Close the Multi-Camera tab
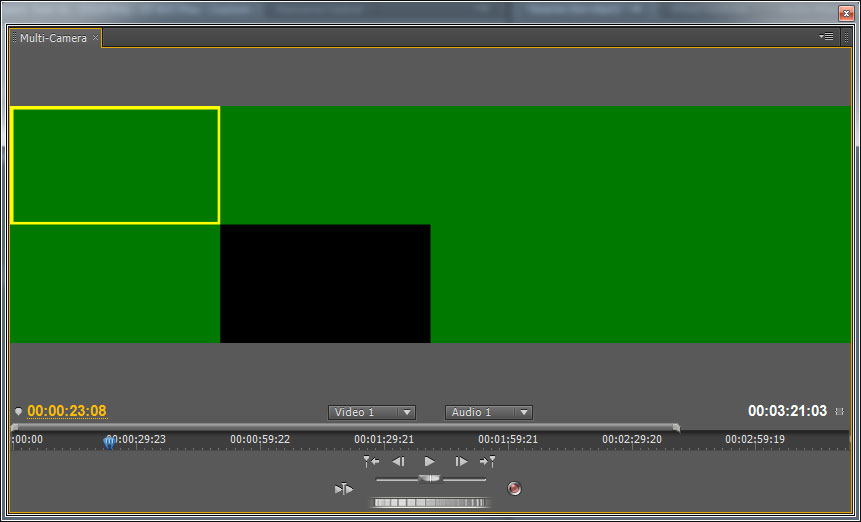Screen dimensions: 861x522 (x=96, y=38)
